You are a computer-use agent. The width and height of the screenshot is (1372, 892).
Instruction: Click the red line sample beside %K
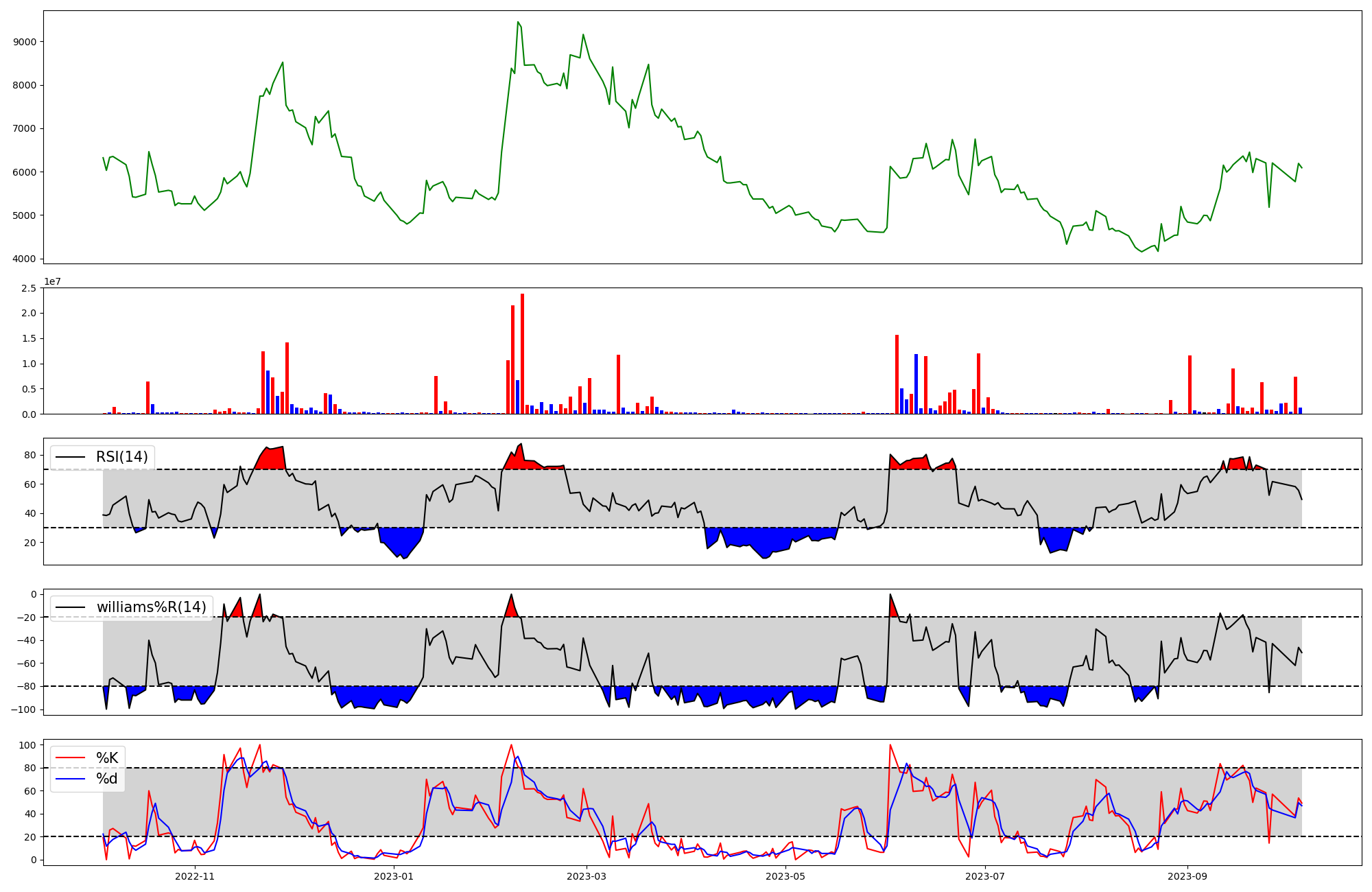coord(70,758)
